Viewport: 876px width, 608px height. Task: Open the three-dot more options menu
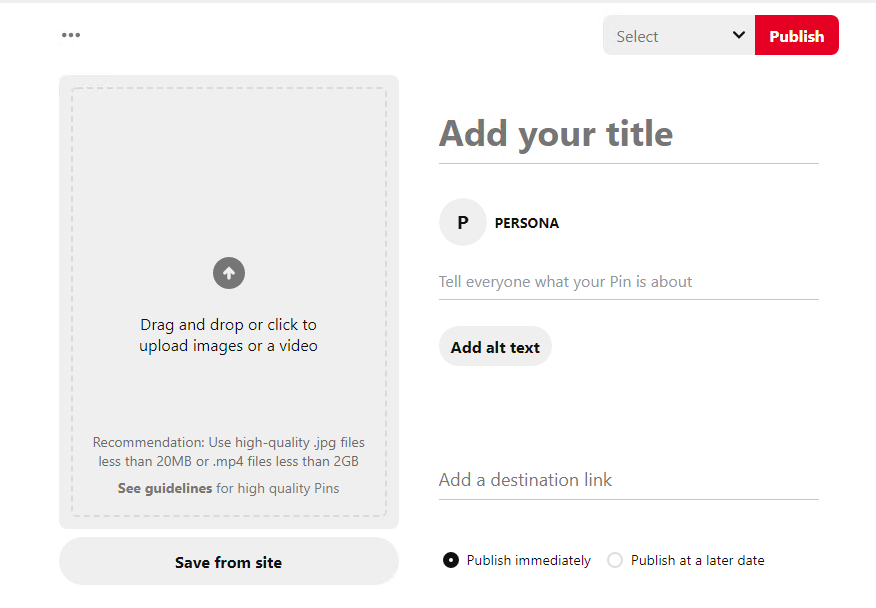[x=70, y=35]
